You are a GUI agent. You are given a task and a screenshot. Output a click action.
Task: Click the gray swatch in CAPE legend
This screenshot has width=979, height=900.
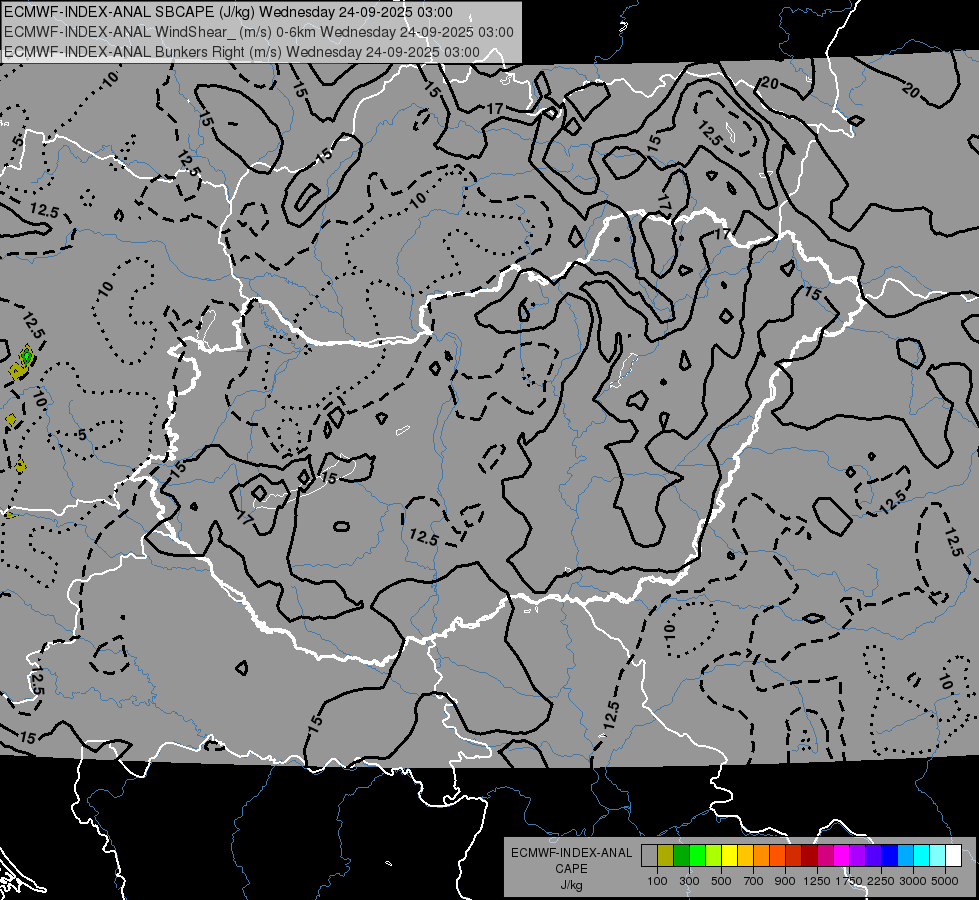click(649, 855)
